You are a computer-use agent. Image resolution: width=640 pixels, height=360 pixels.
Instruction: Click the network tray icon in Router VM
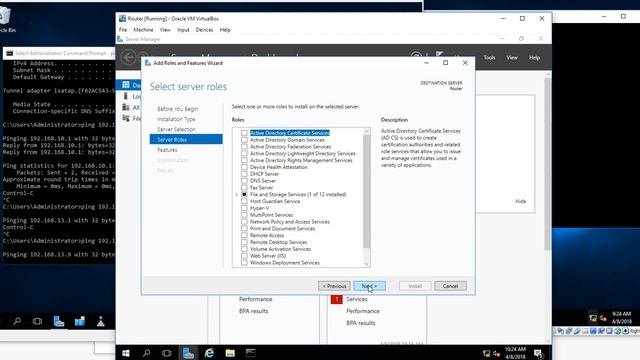click(486, 353)
